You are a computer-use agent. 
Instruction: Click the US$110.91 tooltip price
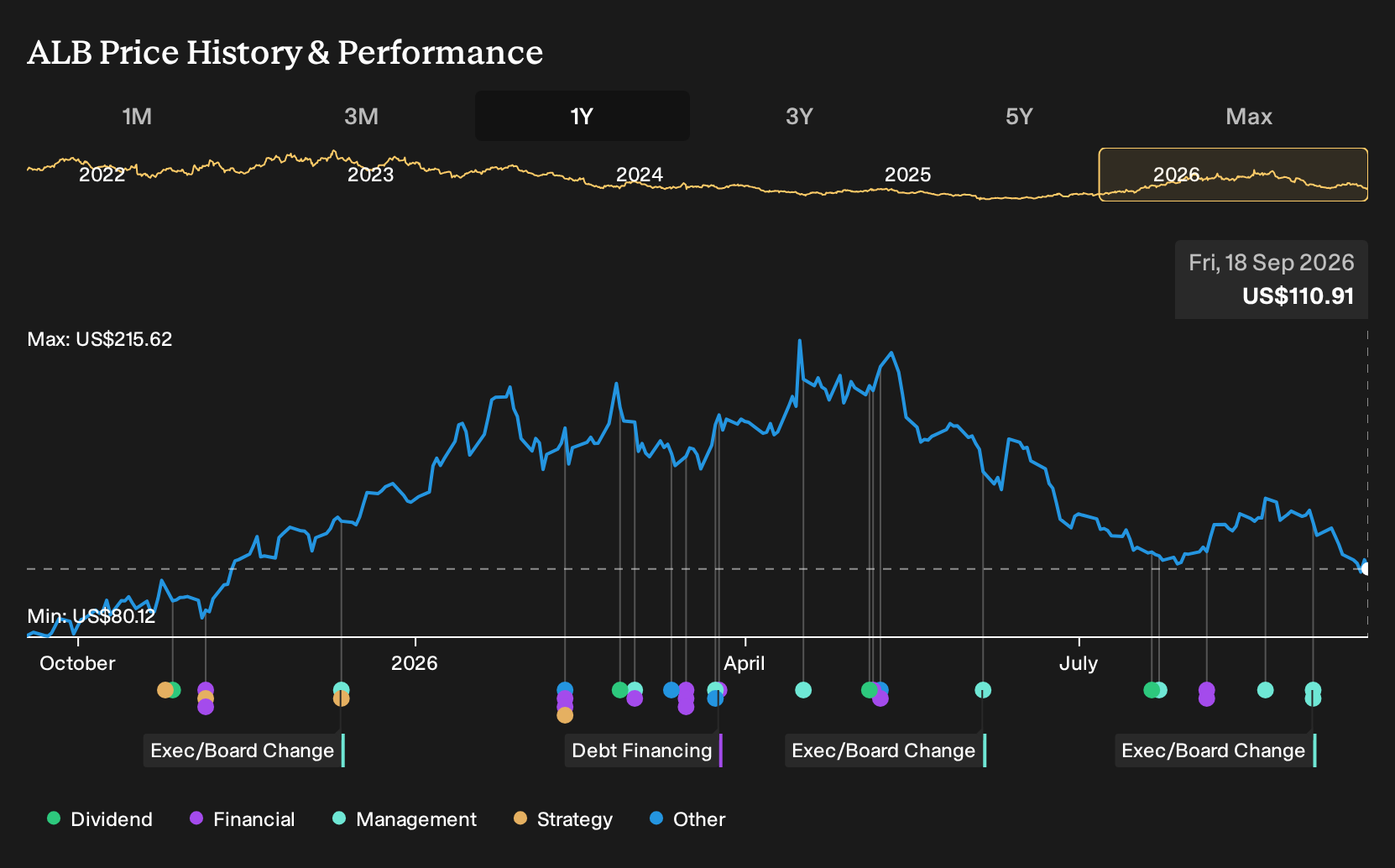click(1298, 296)
